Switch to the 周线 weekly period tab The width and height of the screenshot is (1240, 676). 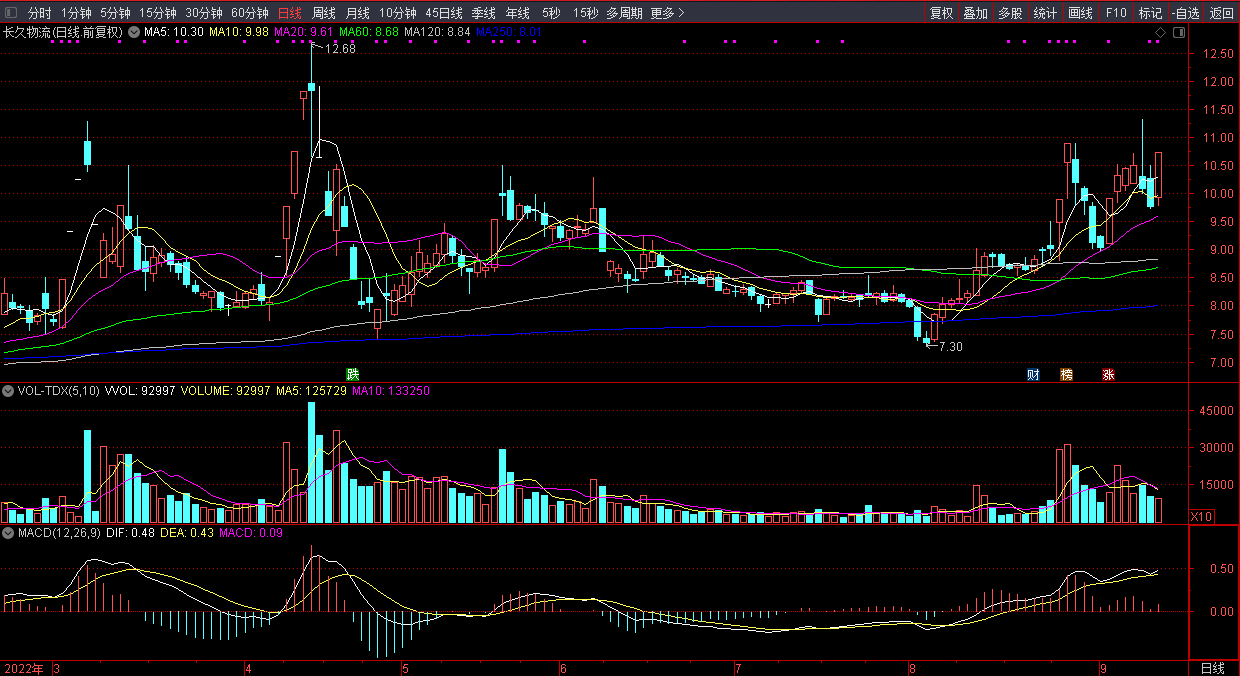point(324,13)
